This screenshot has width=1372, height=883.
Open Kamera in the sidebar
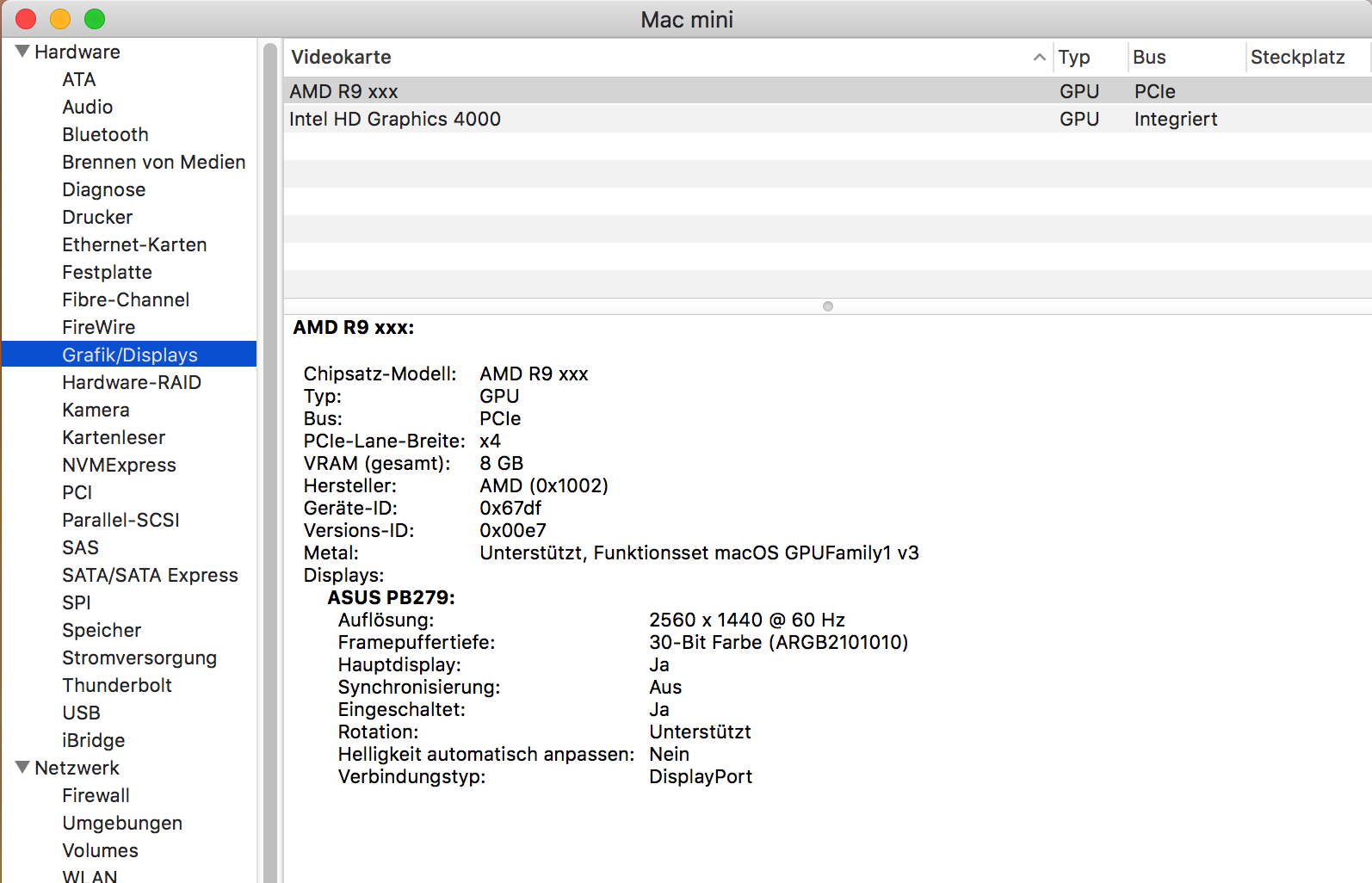96,410
